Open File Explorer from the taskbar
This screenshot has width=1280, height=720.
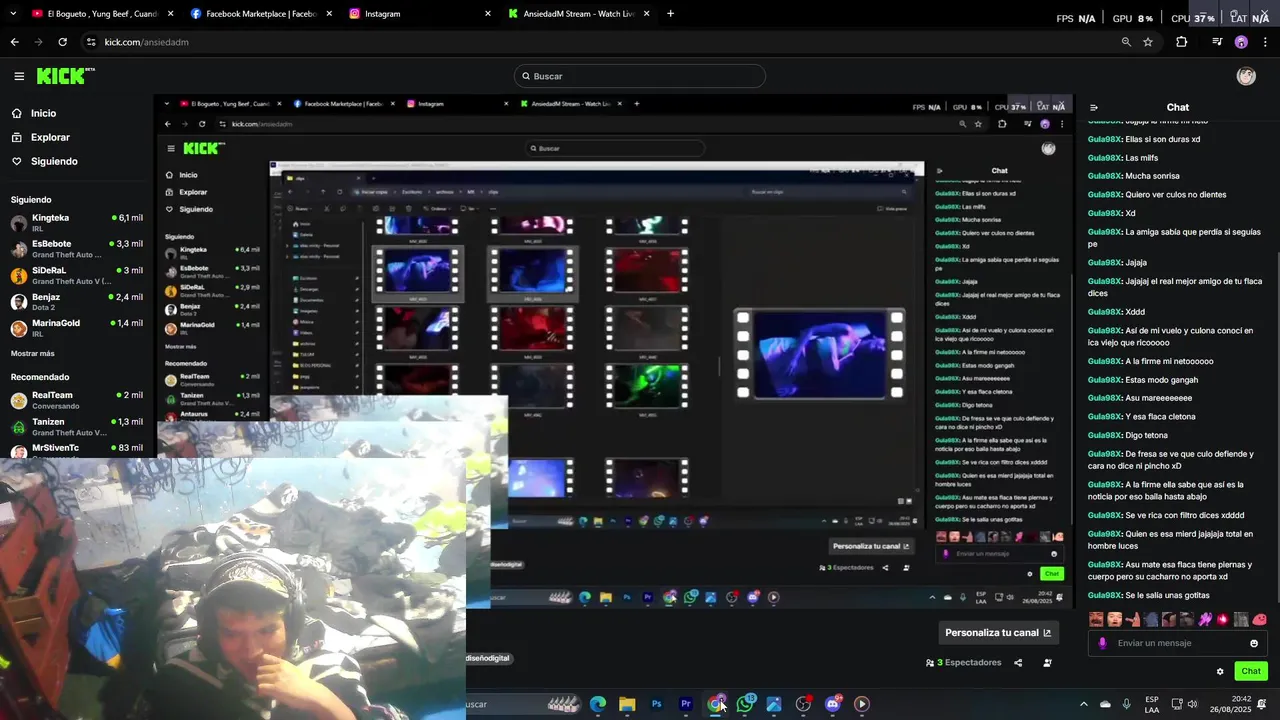click(x=627, y=704)
